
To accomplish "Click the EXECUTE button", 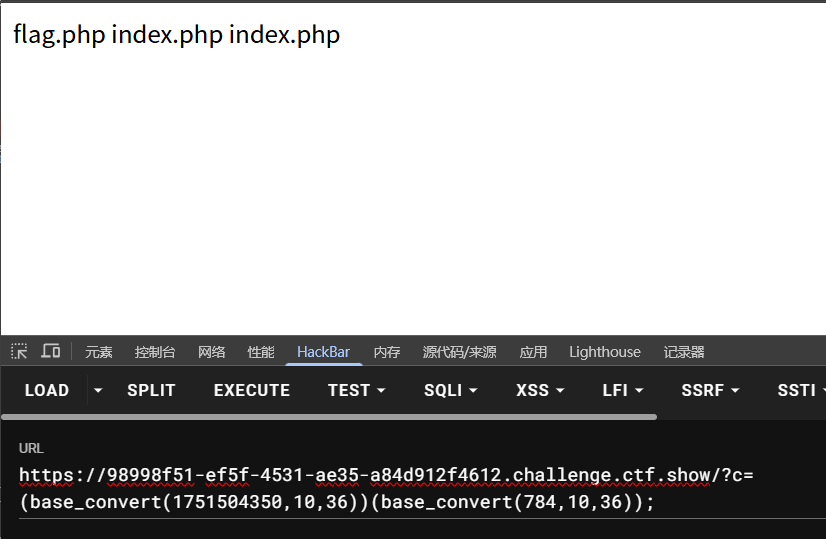I will click(252, 390).
